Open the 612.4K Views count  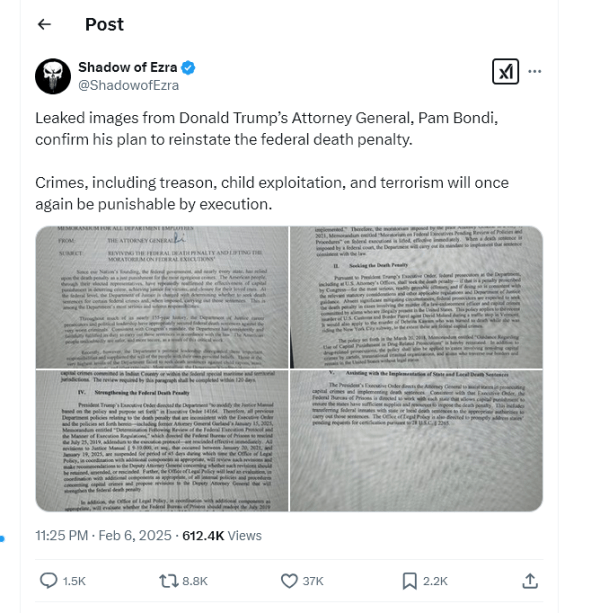(x=222, y=535)
